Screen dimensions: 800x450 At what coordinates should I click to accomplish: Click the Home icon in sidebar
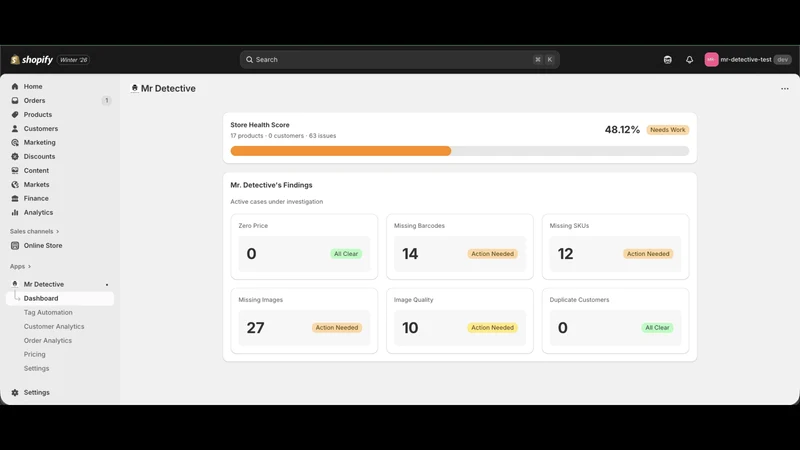click(x=15, y=87)
